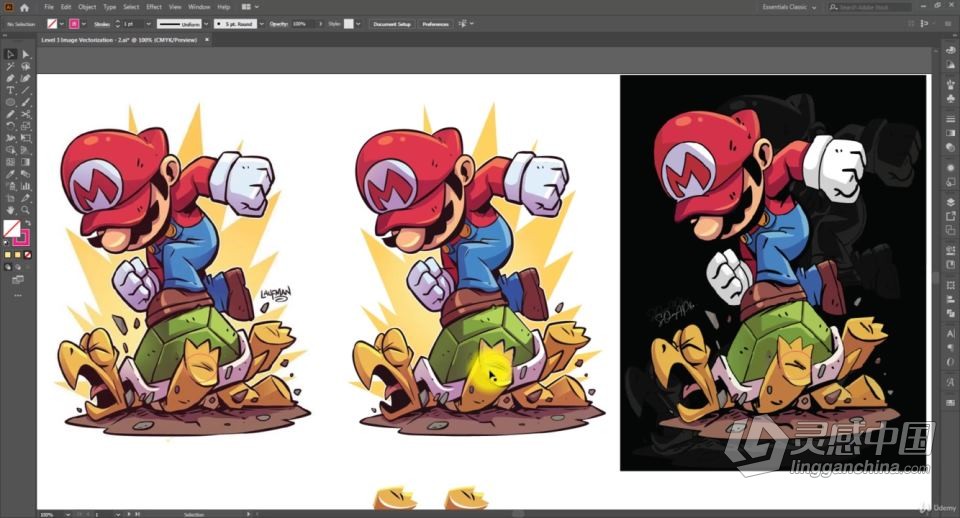960x518 pixels.
Task: Set paint mode to None
Action: (28, 255)
